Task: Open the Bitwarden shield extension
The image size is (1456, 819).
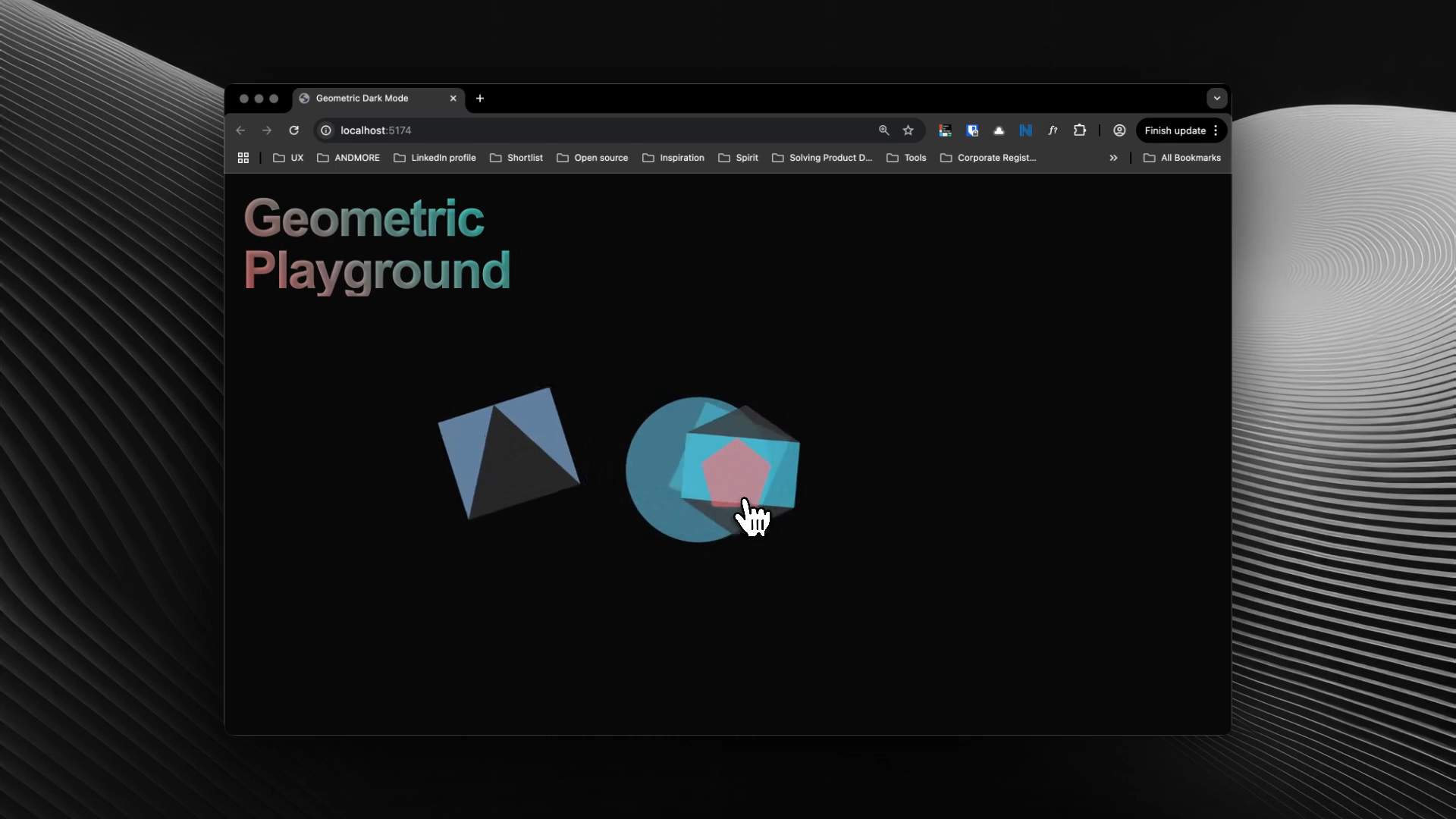Action: 972,130
